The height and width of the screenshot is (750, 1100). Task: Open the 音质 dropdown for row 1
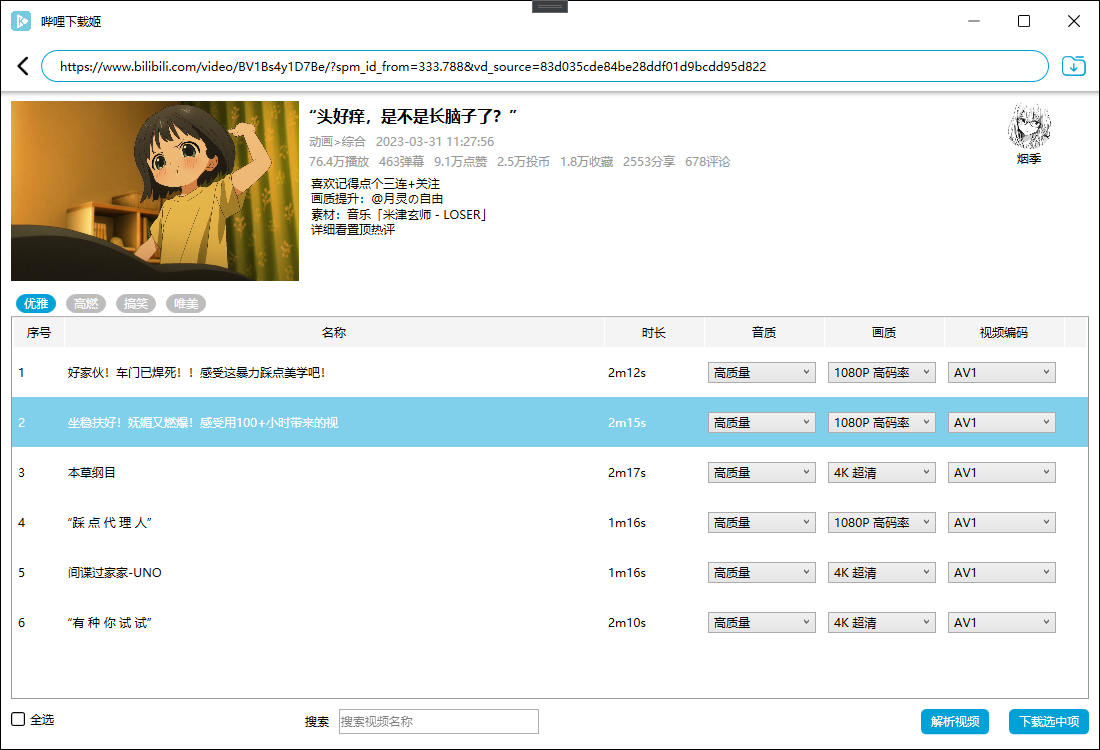(761, 372)
